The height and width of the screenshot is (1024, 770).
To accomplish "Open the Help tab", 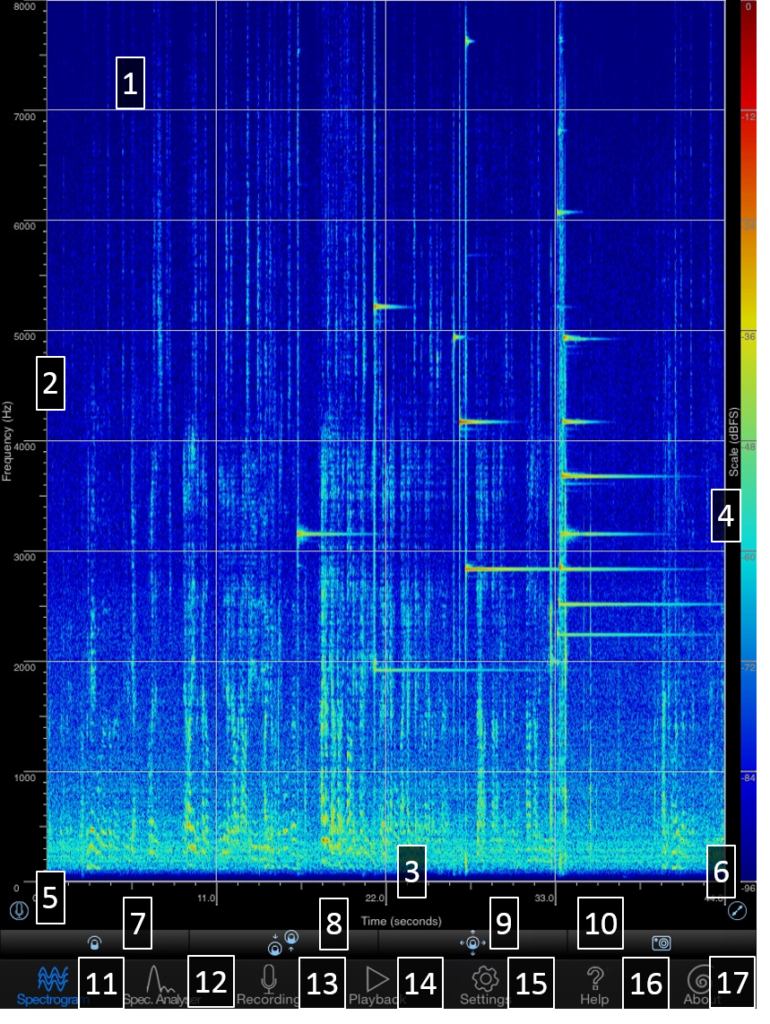I will pyautogui.click(x=594, y=985).
